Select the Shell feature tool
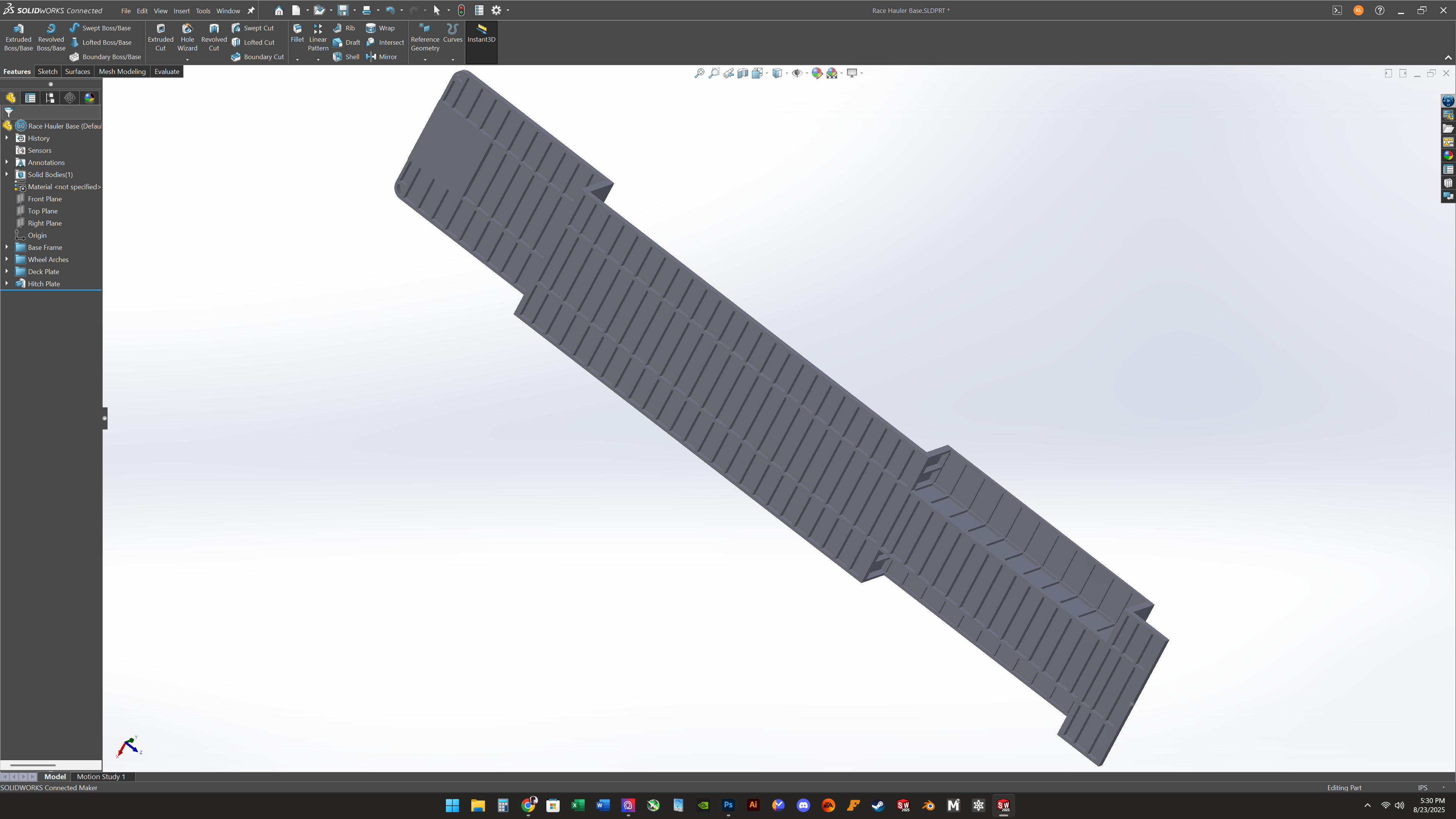The height and width of the screenshot is (819, 1456). (x=346, y=56)
